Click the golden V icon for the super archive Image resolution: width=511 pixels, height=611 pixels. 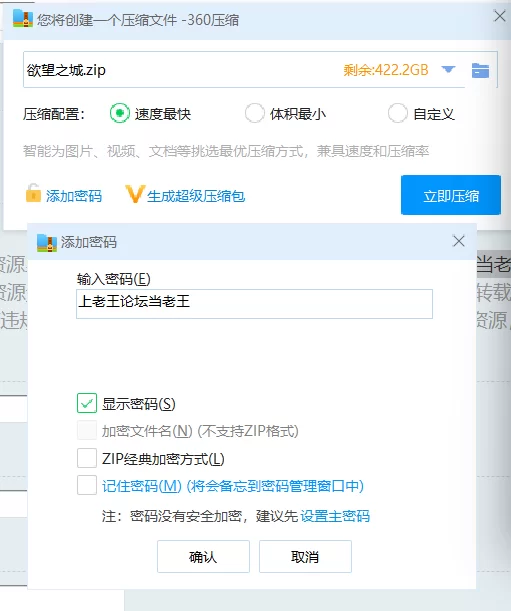point(135,194)
